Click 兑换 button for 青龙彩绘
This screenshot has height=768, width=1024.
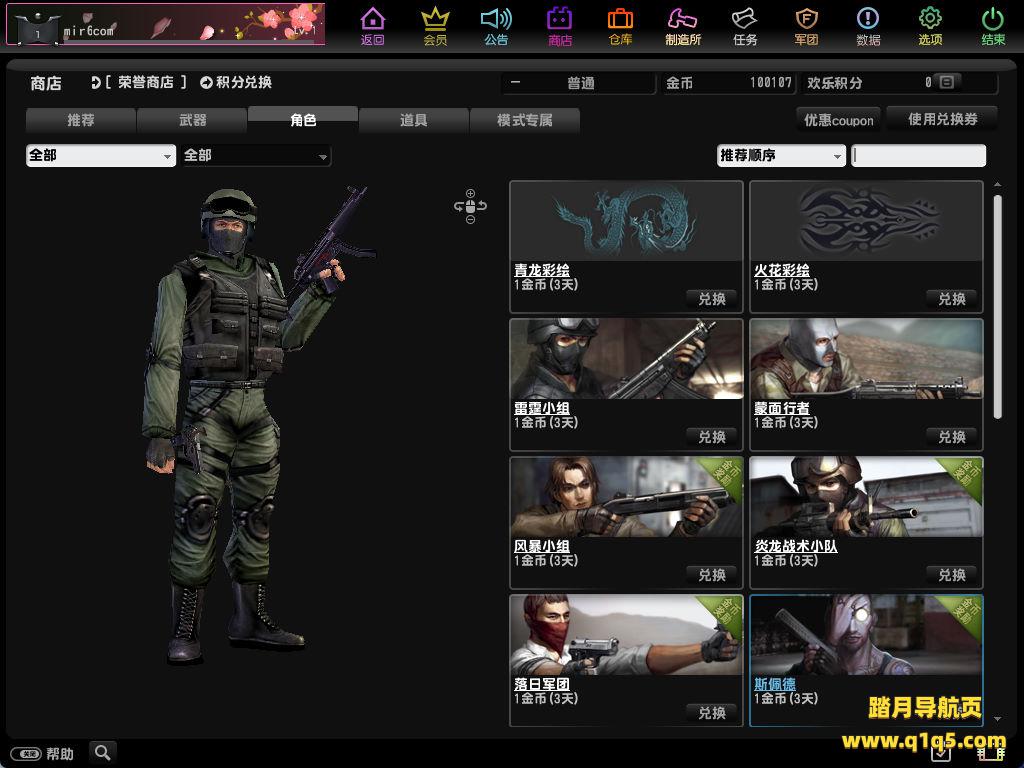tap(712, 299)
